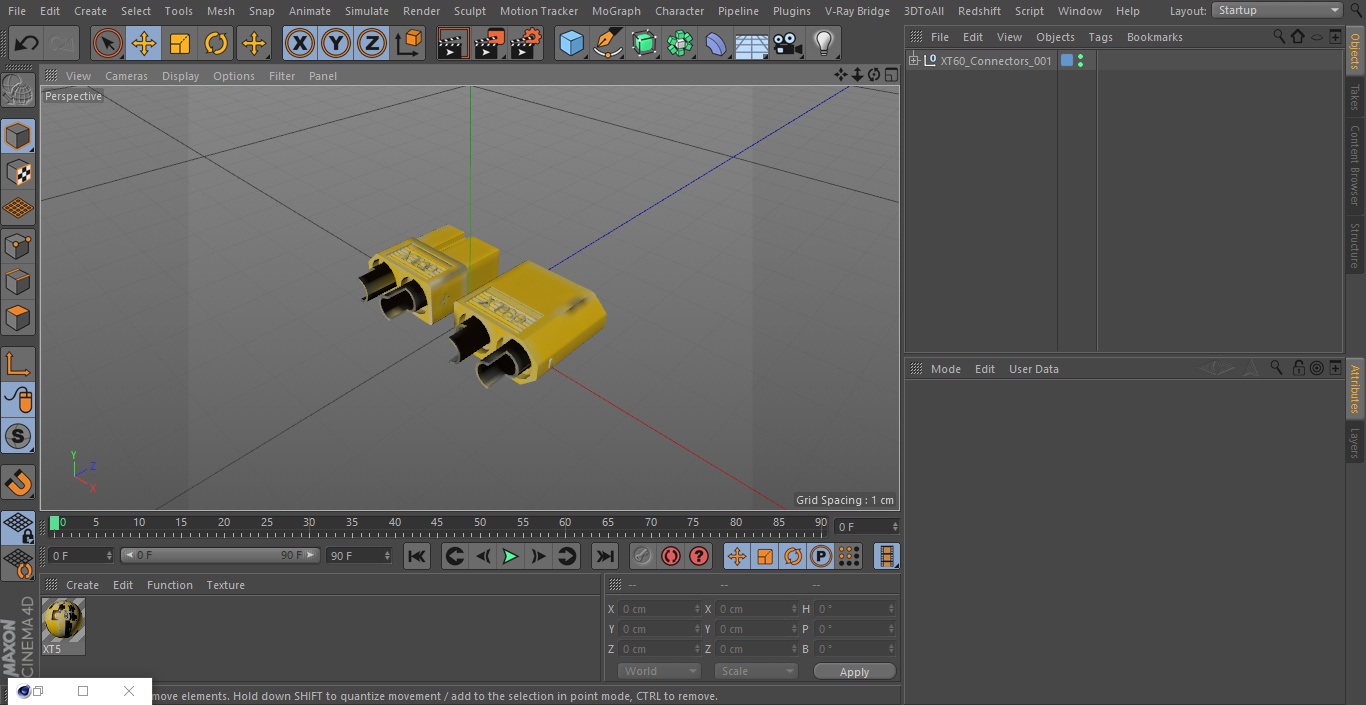The width and height of the screenshot is (1366, 705).
Task: Enable the Axis modification tool
Action: point(18,364)
